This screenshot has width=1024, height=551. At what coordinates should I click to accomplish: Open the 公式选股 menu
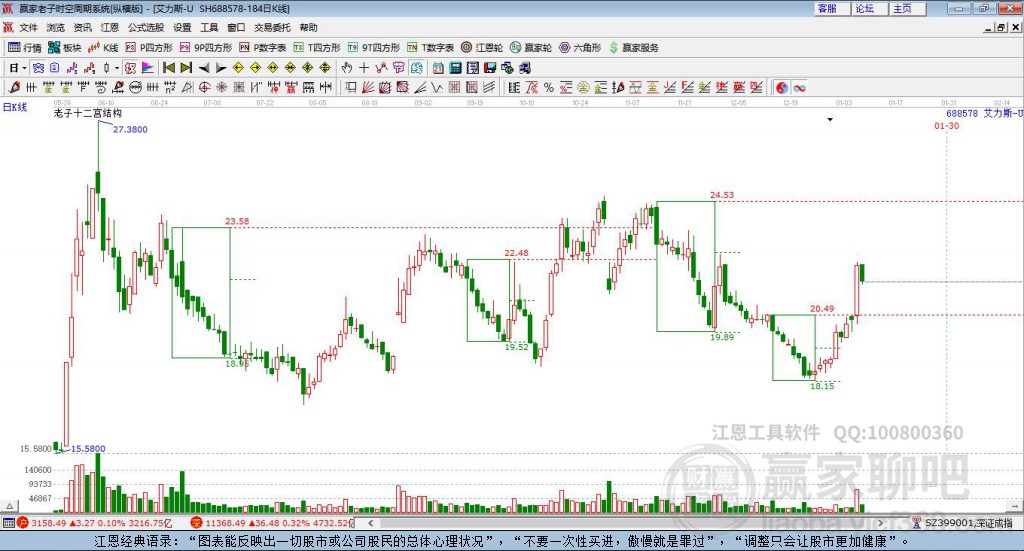[146, 27]
